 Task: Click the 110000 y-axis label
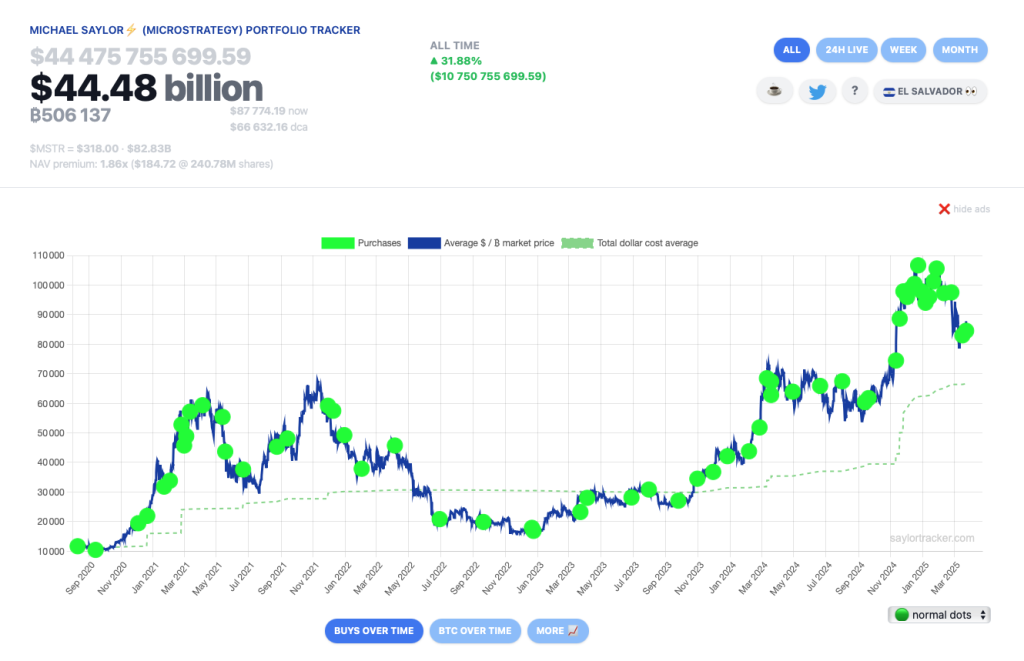point(48,255)
